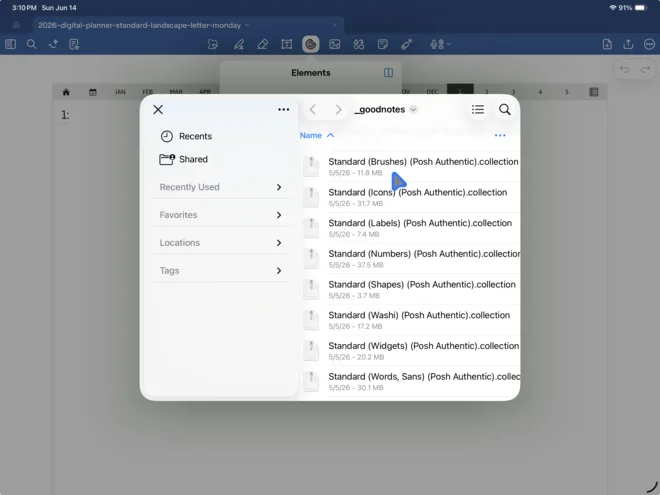Select Standard (Numbers) collection file

[411, 258]
